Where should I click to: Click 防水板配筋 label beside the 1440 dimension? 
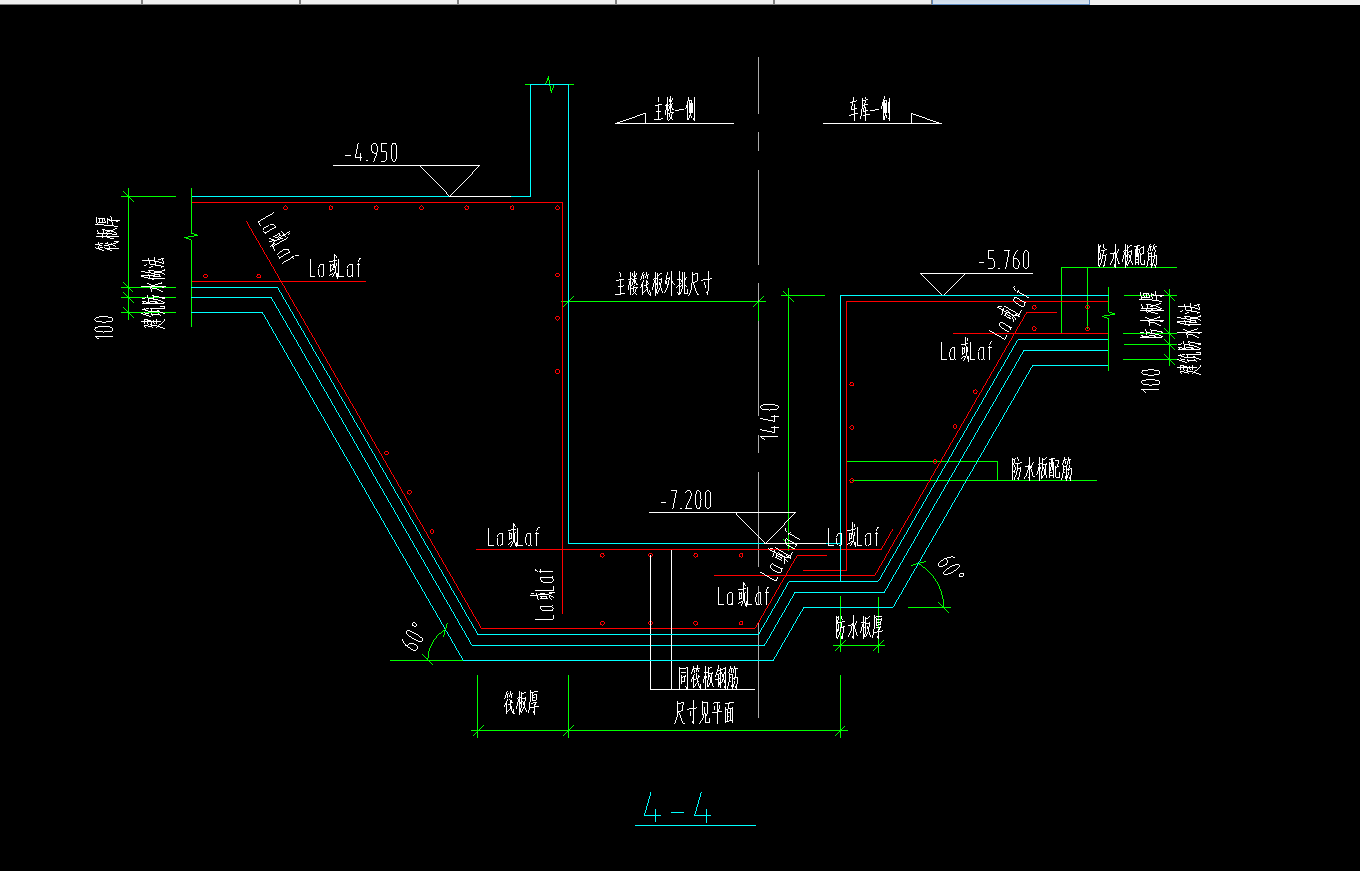click(1042, 469)
